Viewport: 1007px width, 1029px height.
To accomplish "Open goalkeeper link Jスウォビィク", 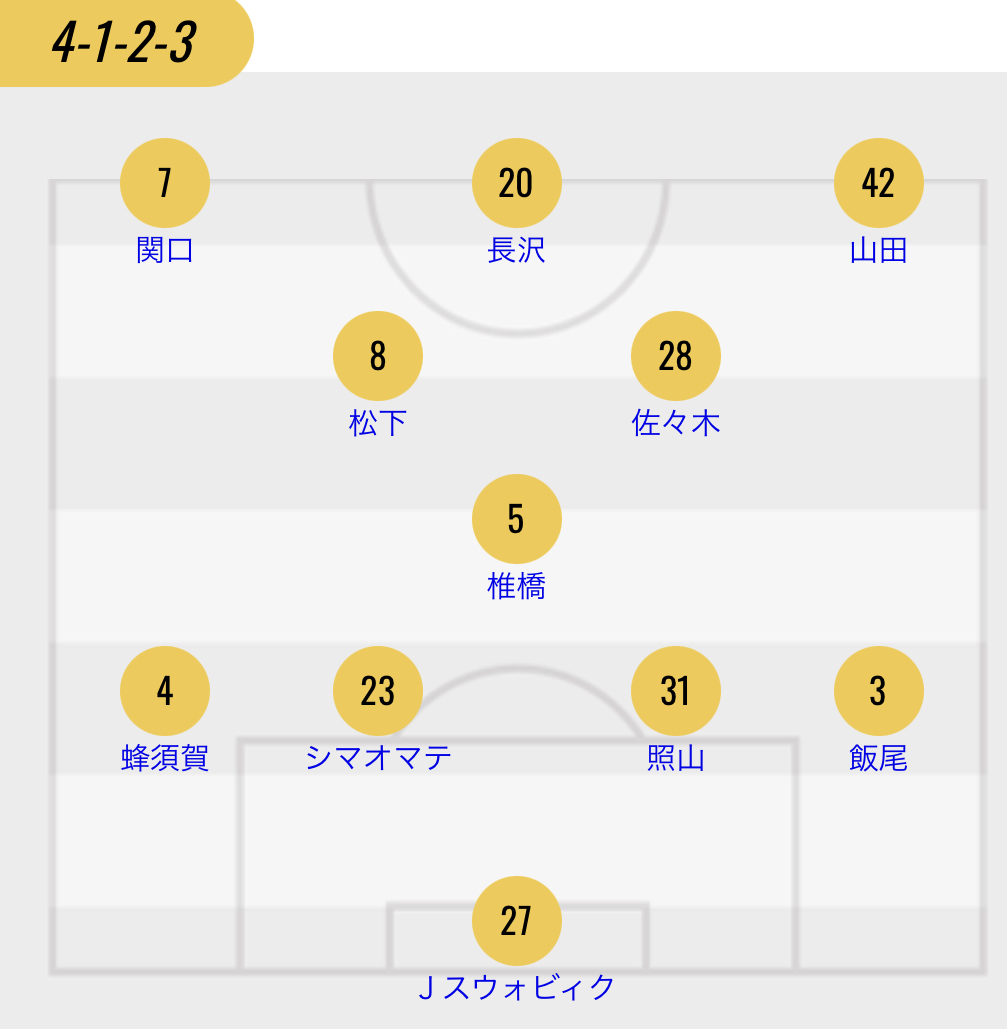I will tap(516, 988).
